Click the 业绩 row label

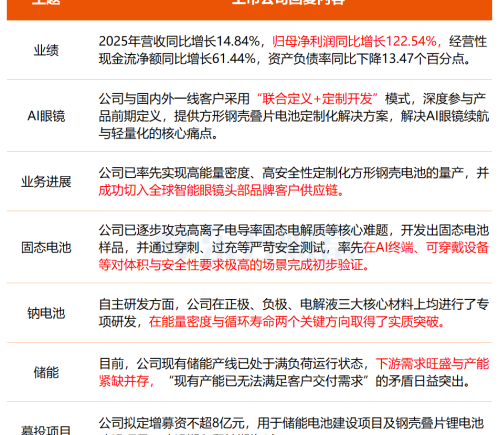[x=46, y=50]
